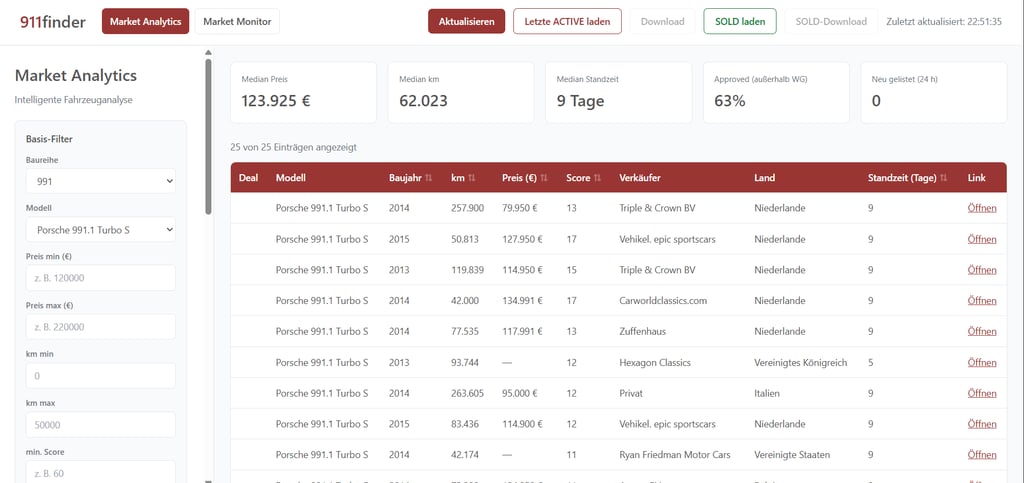The height and width of the screenshot is (483, 1024).
Task: Click km cell 263.605
Action: click(x=468, y=394)
